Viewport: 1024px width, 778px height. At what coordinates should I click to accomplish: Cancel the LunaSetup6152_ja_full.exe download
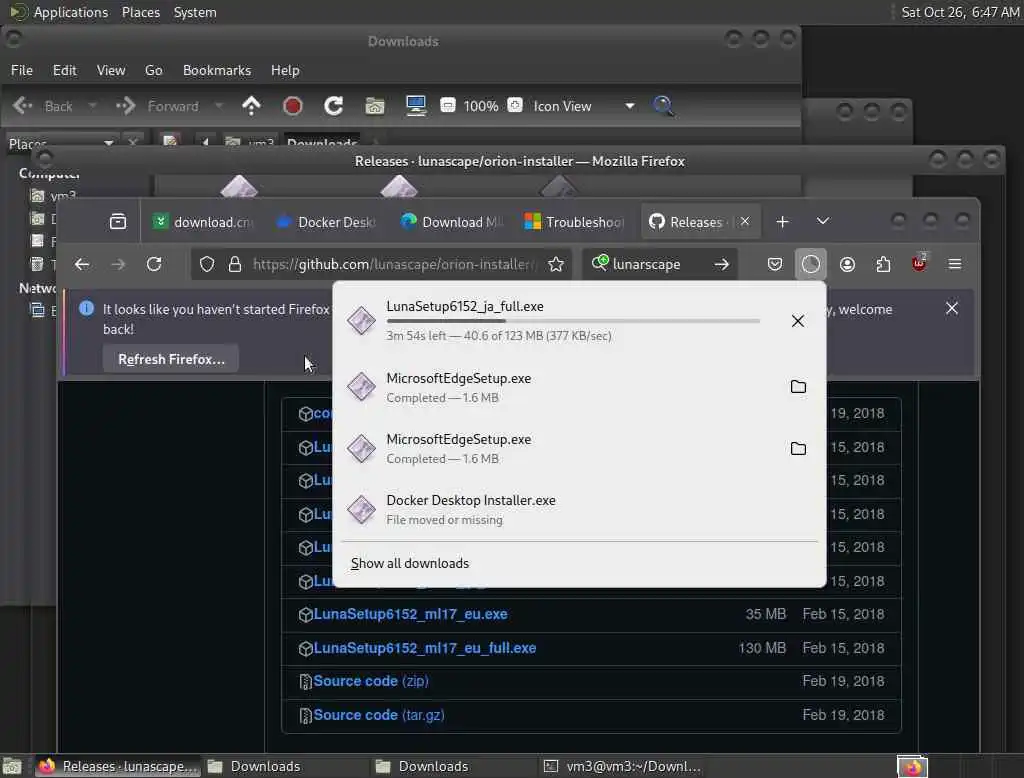[797, 321]
